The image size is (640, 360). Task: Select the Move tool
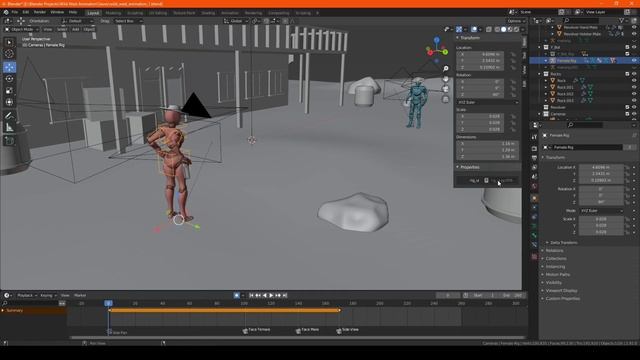[x=9, y=67]
